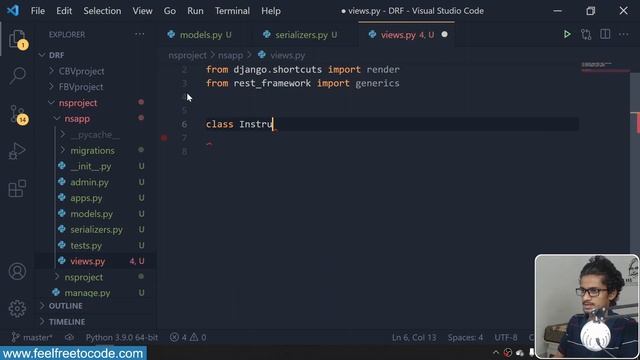Toggle breakpoint on line 7 gutter
The image size is (640, 360).
pyautogui.click(x=164, y=138)
